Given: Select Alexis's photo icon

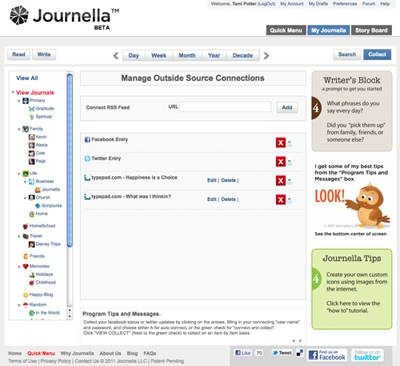Looking at the screenshot, I should point(32,145).
